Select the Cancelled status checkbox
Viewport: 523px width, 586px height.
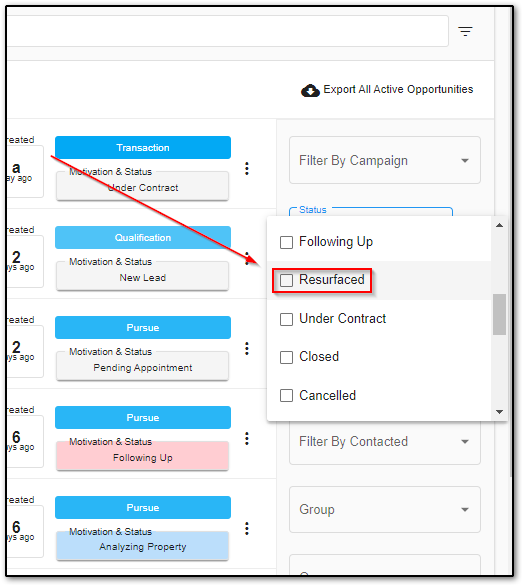(x=286, y=396)
